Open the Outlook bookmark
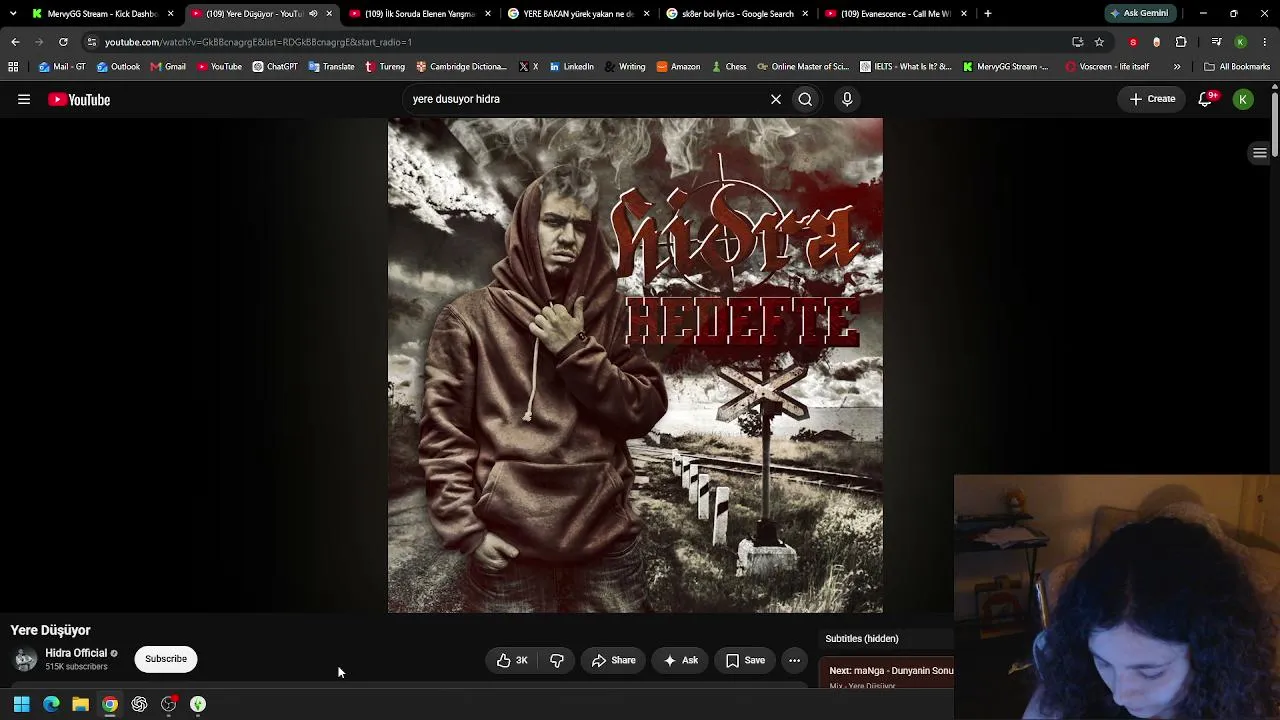The height and width of the screenshot is (720, 1280). click(118, 67)
